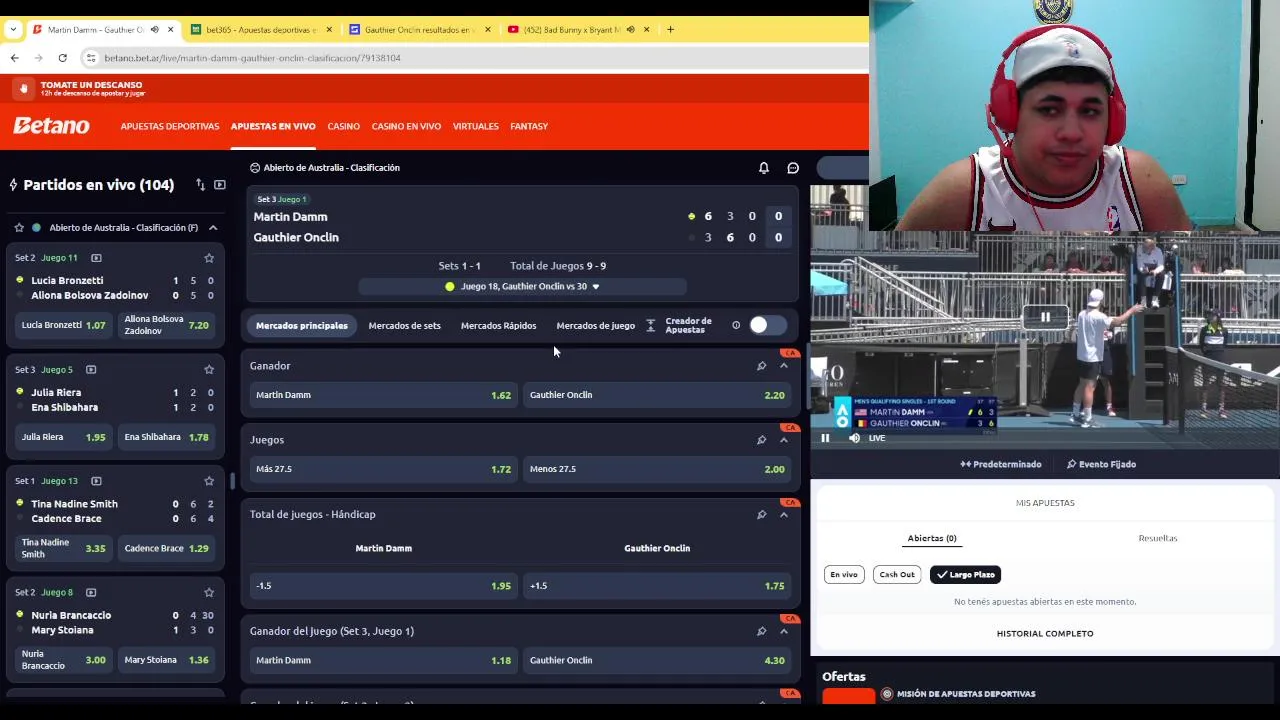Collapse Ganador del Juego (Set 3, Juego 1)
Image resolution: width=1280 pixels, height=720 pixels.
pyautogui.click(x=784, y=631)
